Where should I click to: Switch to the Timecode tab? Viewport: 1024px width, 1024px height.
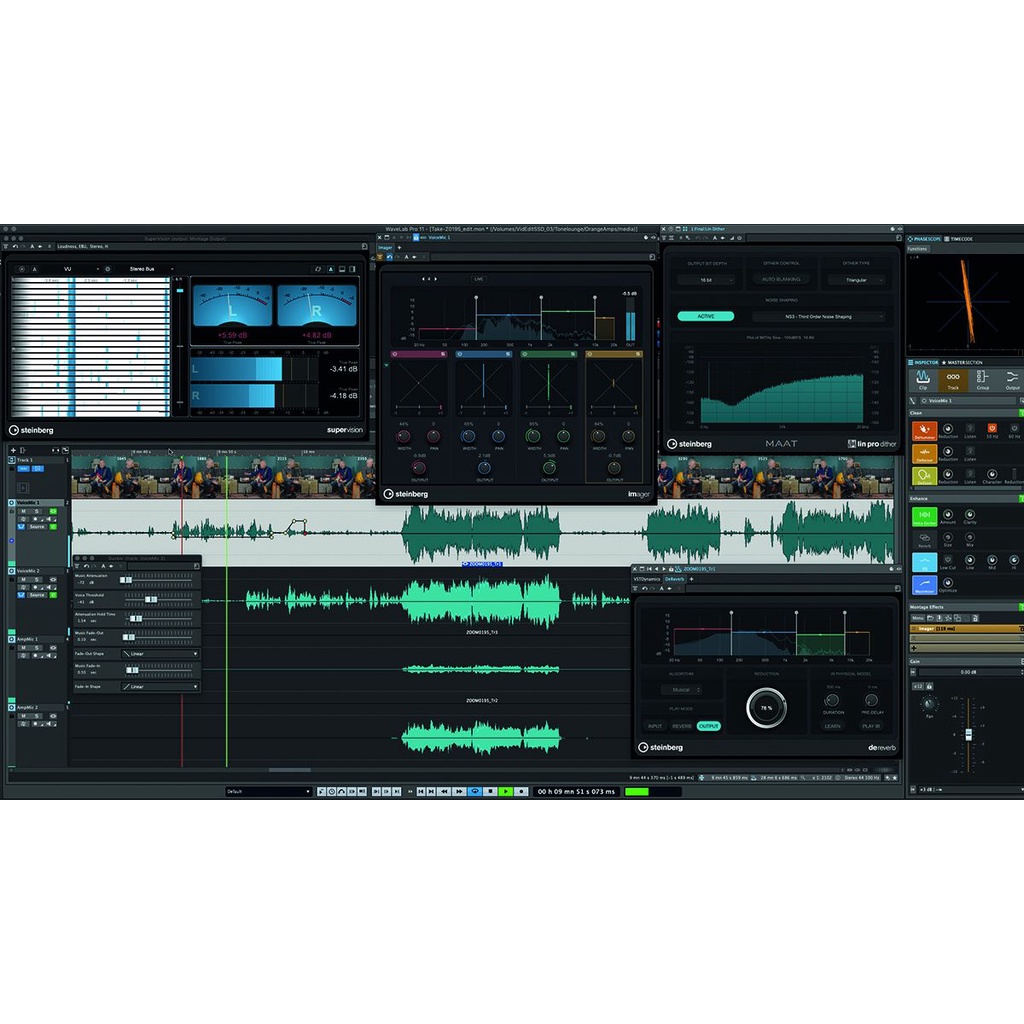(x=961, y=239)
